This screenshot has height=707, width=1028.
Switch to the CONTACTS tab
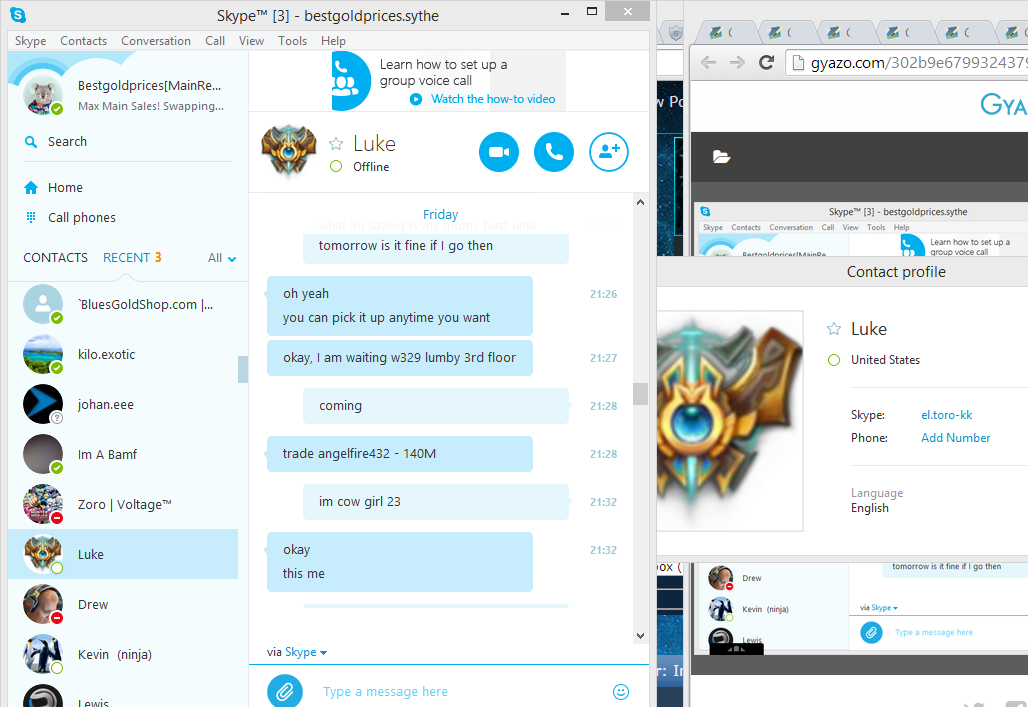[x=56, y=258]
